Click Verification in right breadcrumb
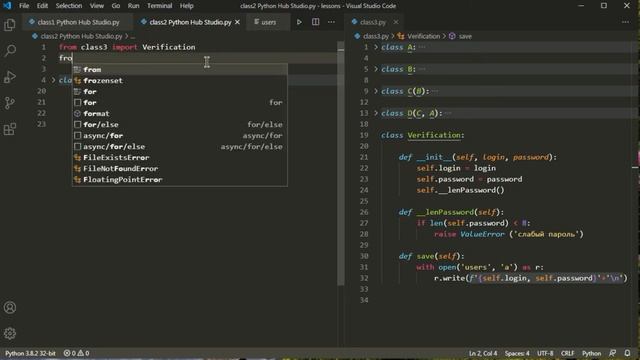640x360 pixels. click(423, 36)
